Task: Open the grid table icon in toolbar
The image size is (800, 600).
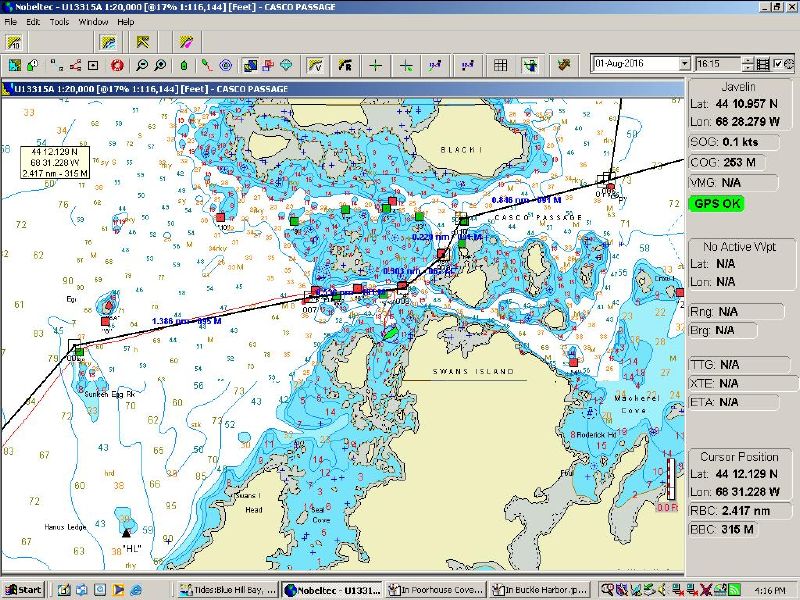Action: click(501, 65)
